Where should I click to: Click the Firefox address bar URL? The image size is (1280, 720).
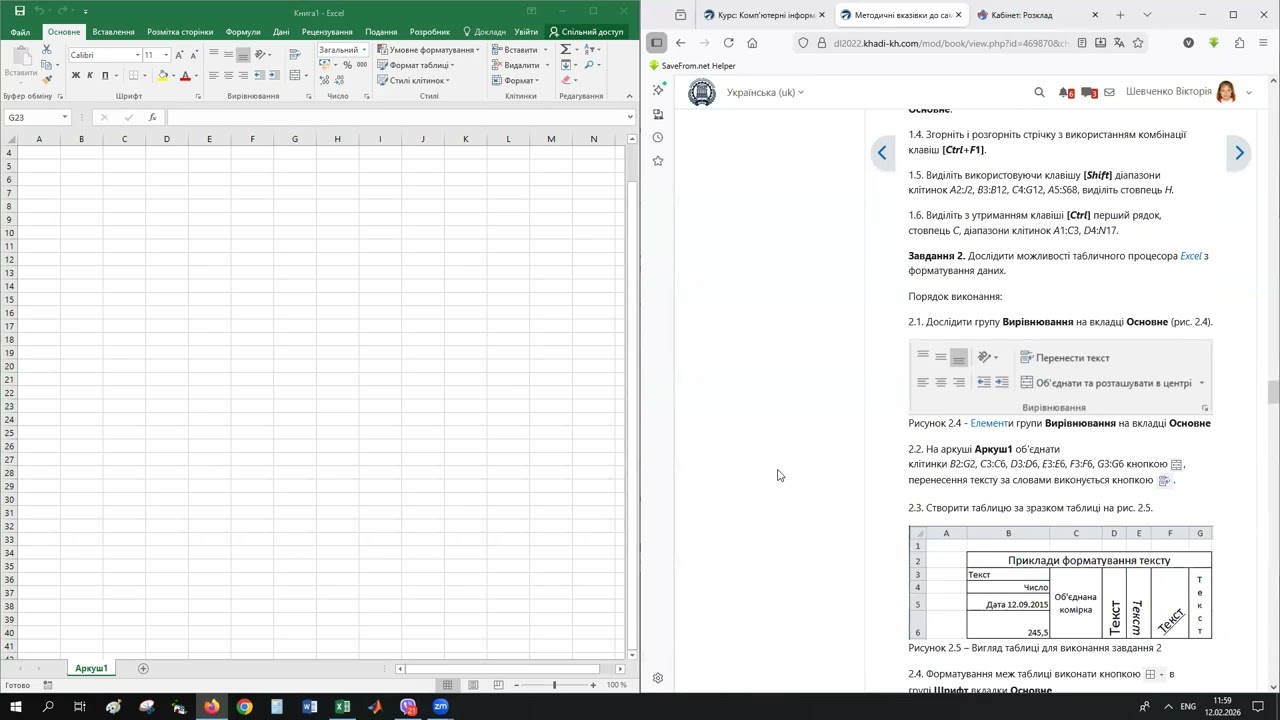coord(950,43)
